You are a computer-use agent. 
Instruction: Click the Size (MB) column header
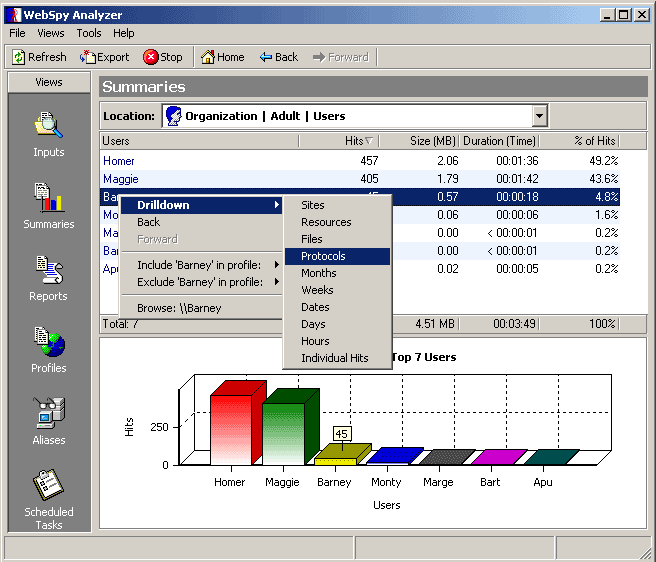click(419, 141)
